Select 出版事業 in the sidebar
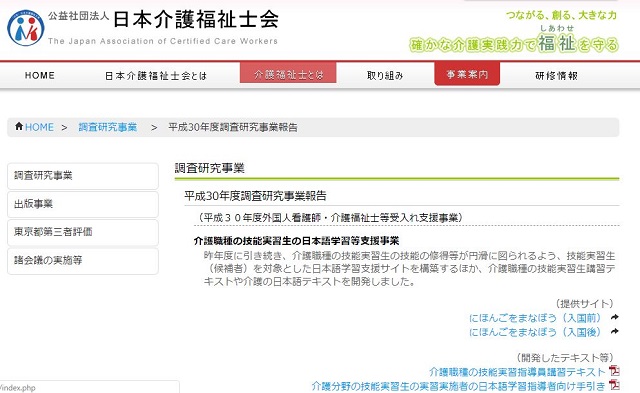This screenshot has width=640, height=393. click(83, 204)
